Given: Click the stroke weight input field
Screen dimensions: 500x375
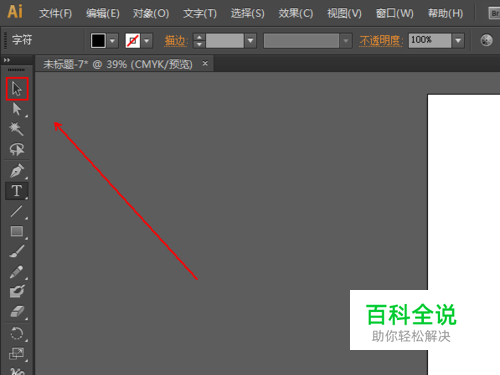Looking at the screenshot, I should tap(224, 41).
